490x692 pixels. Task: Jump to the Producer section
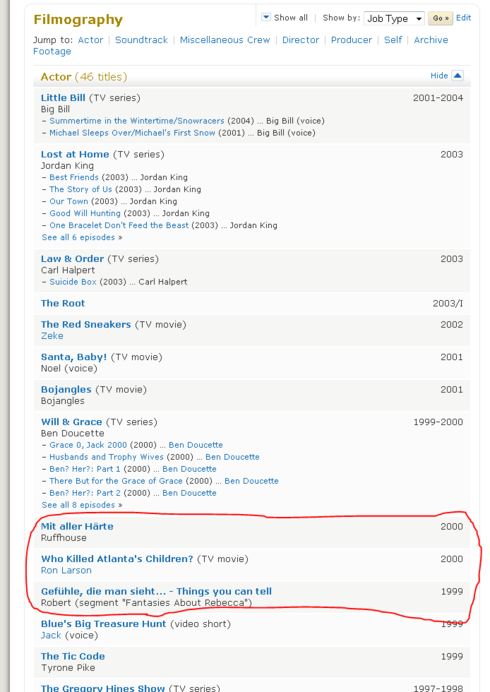351,40
